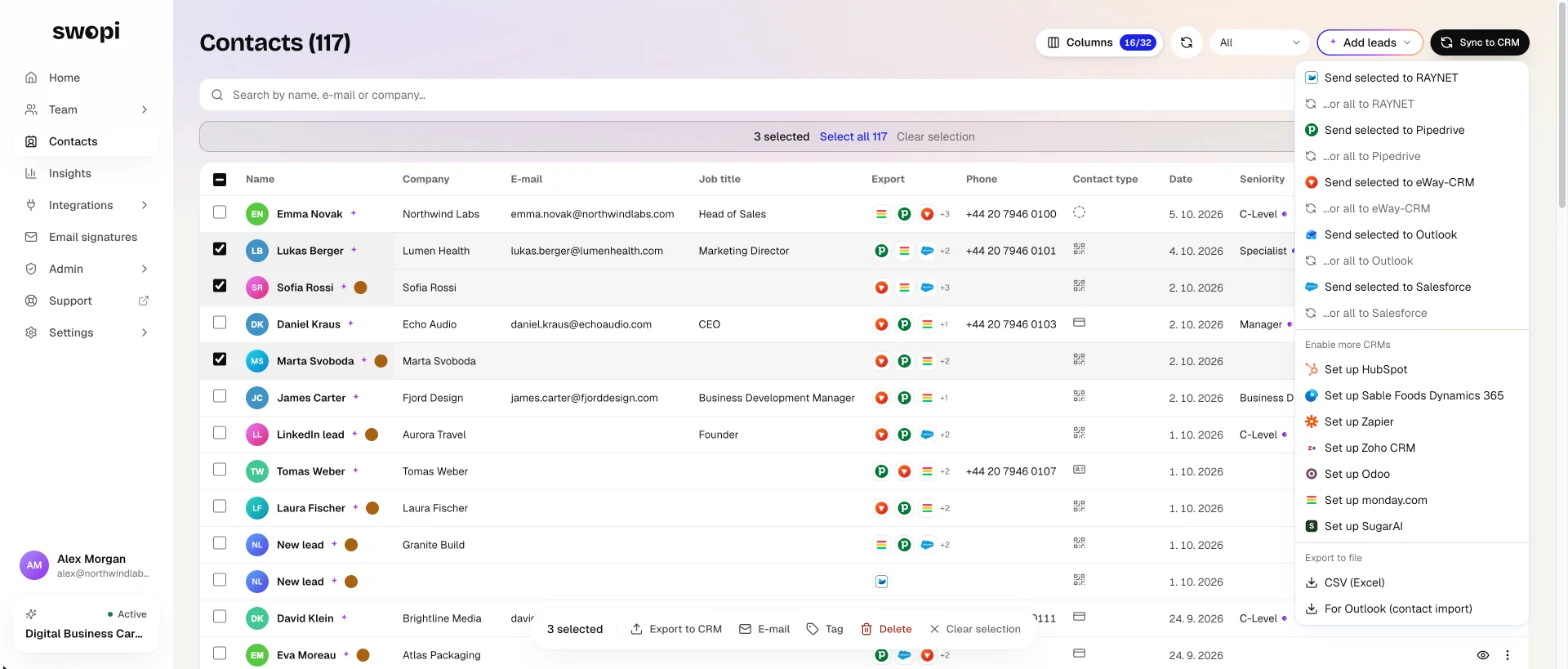1568x669 pixels.
Task: Click the Alex Morgan profile card
Action: (x=86, y=566)
